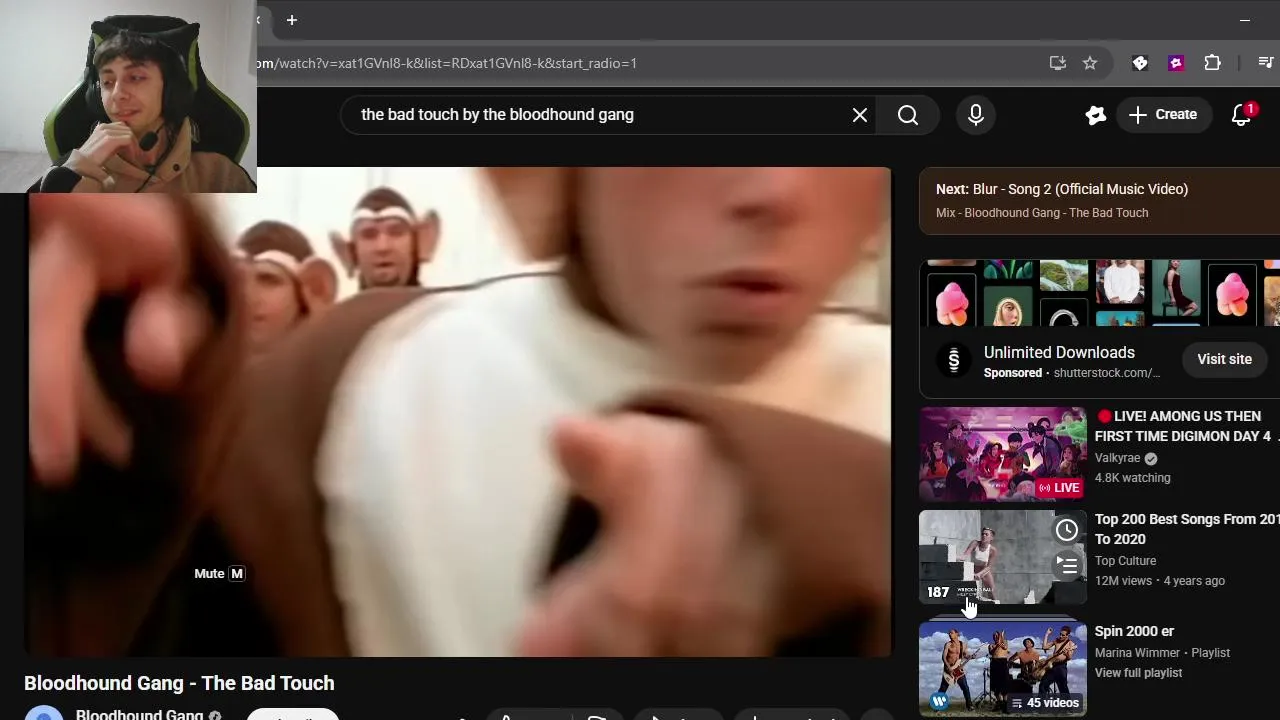Open a new browser tab

coord(292,20)
